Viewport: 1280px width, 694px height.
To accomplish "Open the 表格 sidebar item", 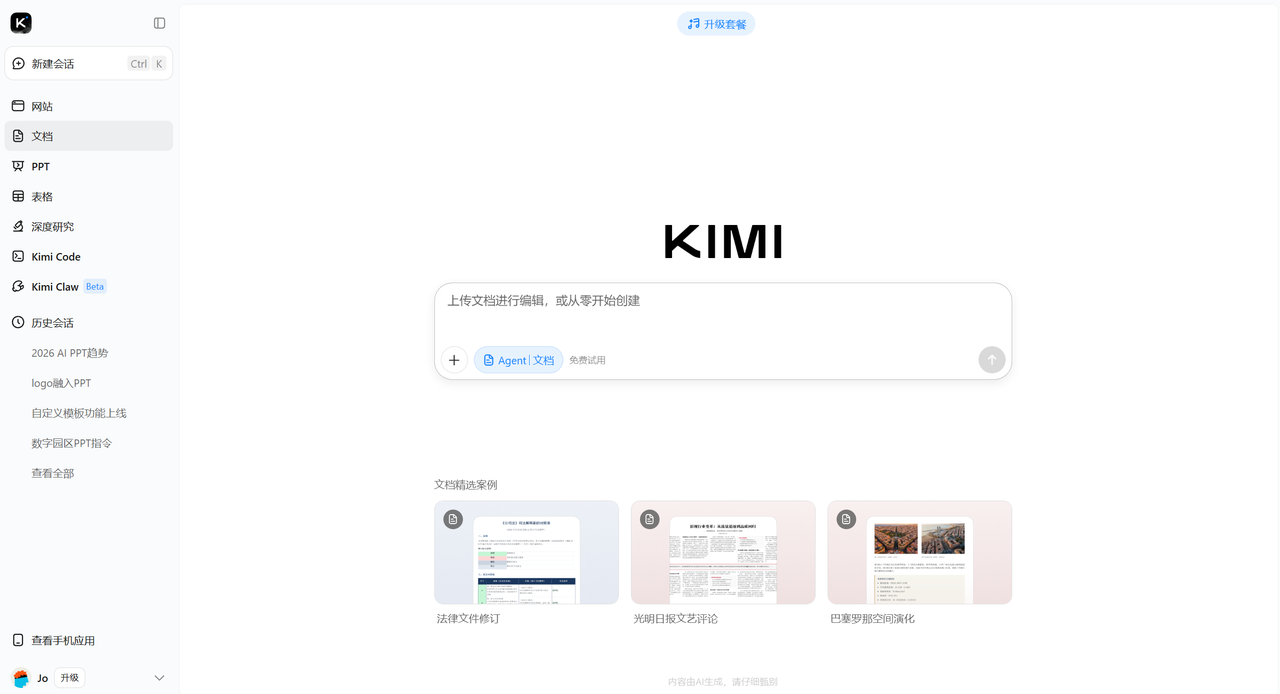I will pos(89,196).
